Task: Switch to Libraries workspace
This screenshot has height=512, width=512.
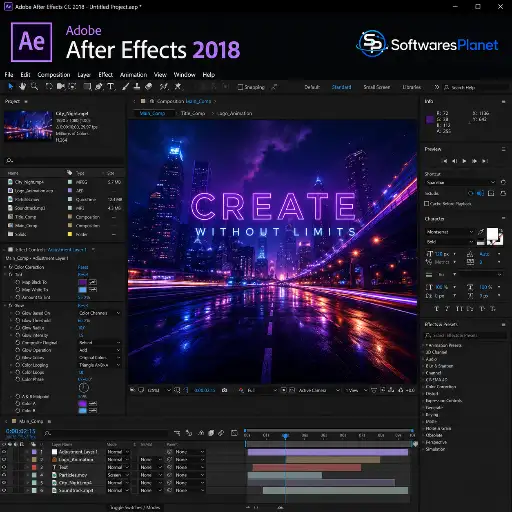Action: 412,87
